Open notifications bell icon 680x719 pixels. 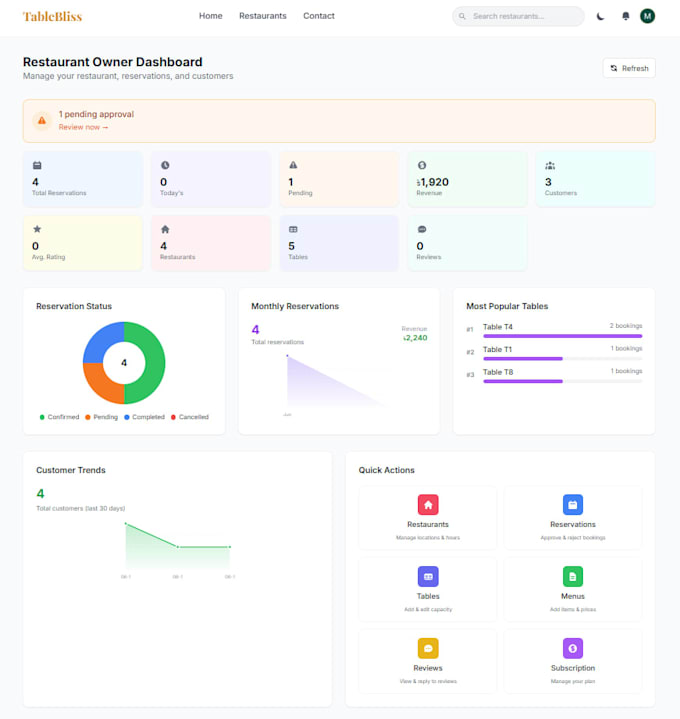tap(625, 17)
